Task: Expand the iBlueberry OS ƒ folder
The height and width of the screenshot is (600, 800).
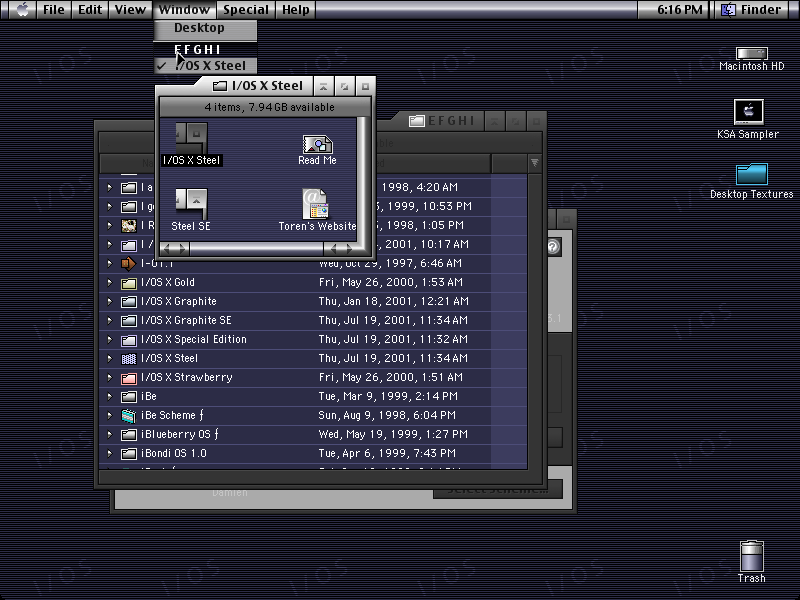Action: pyautogui.click(x=110, y=435)
